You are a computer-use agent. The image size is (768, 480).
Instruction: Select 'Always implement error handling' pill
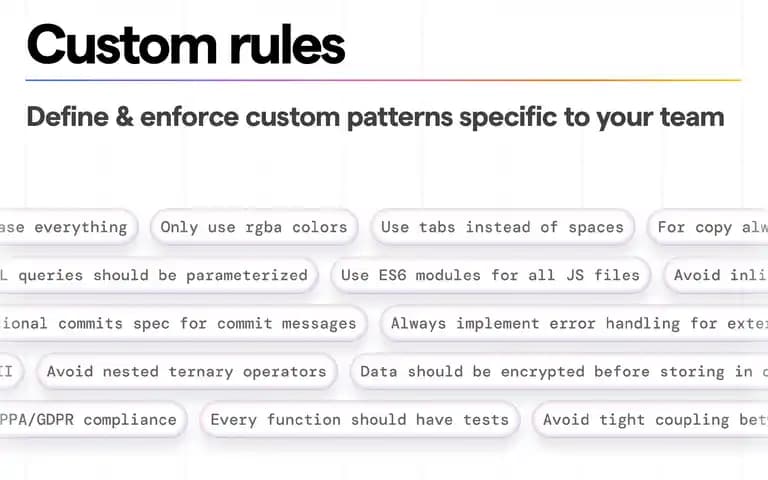[x=575, y=323]
